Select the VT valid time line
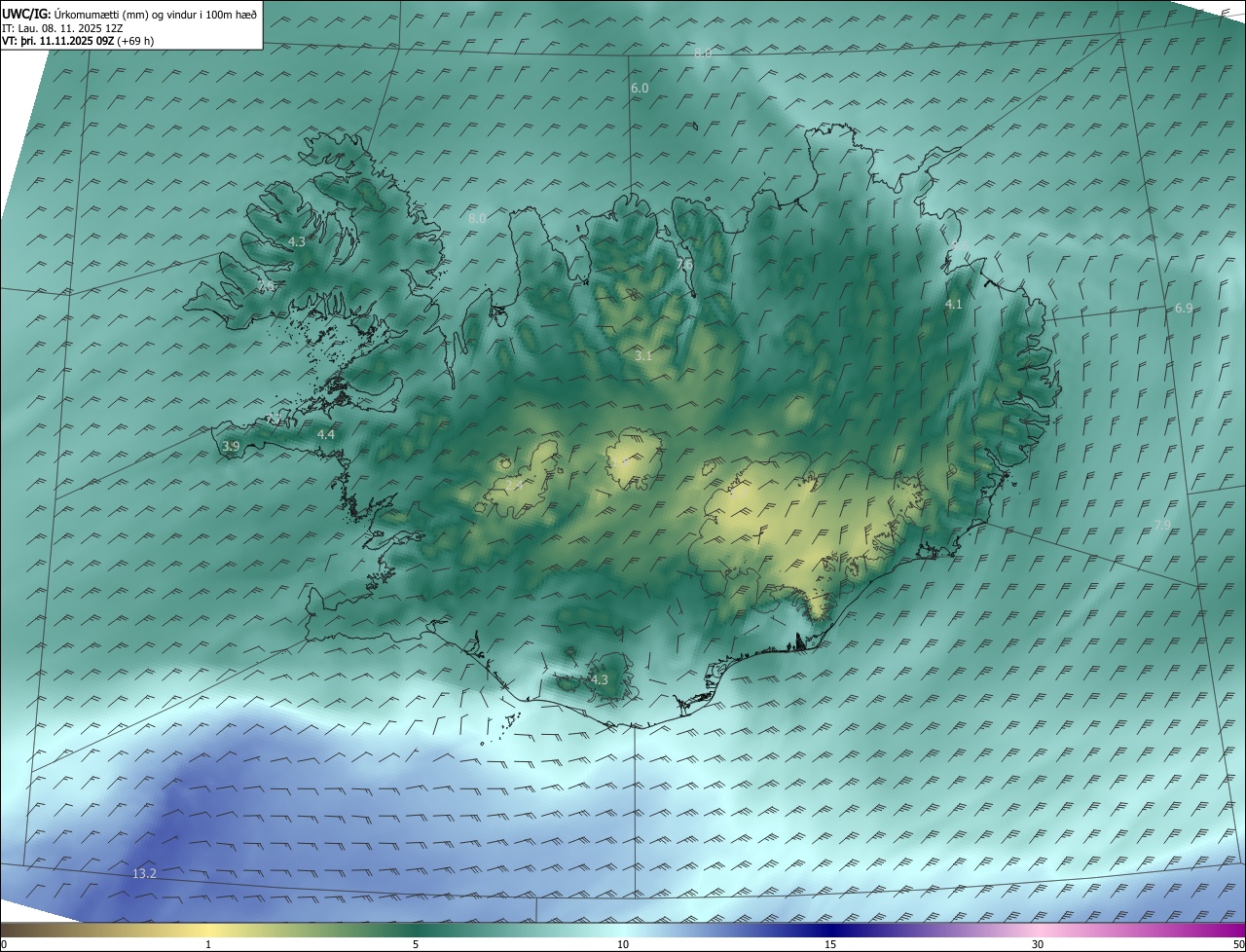The width and height of the screenshot is (1246, 952). click(x=78, y=41)
